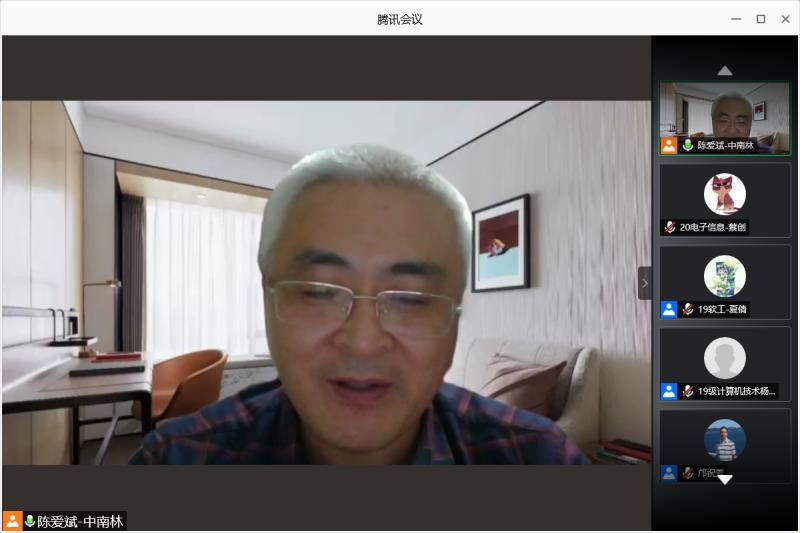Toggle the muted mic icon of 19软工-夏倩
The width and height of the screenshot is (800, 533).
[x=688, y=310]
